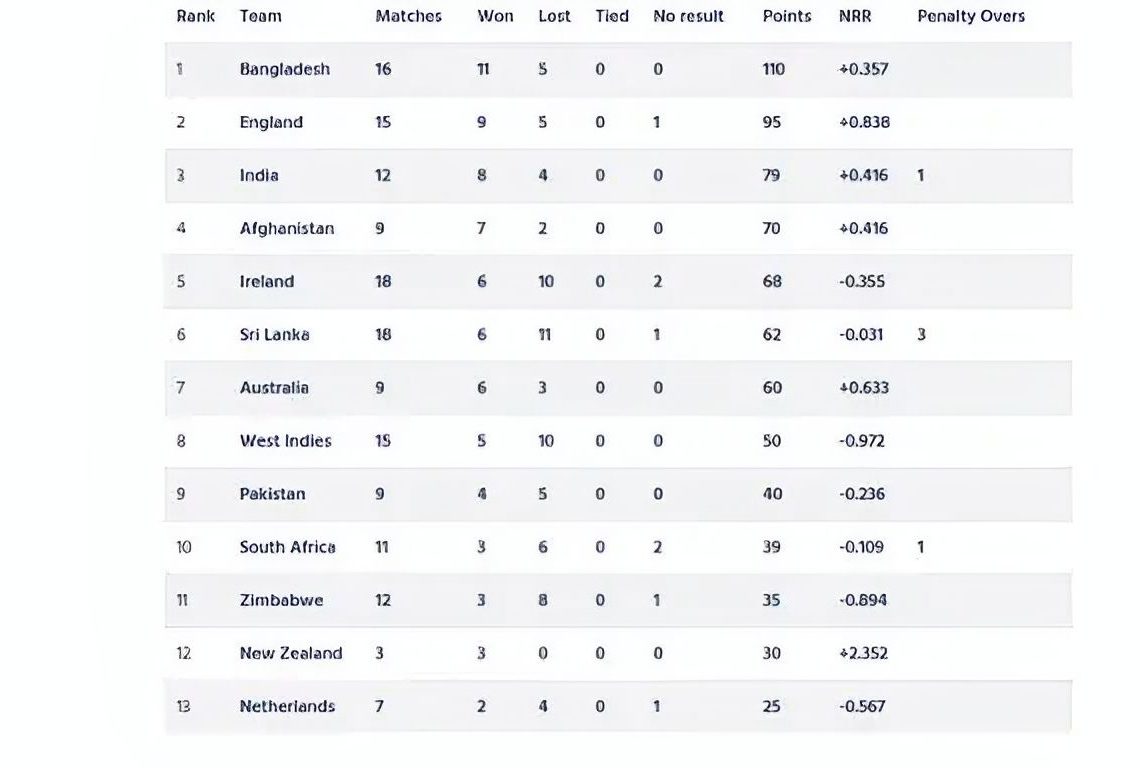Viewport: 1140px width, 768px height.
Task: Open the Bangladesh team row
Action: pos(618,69)
